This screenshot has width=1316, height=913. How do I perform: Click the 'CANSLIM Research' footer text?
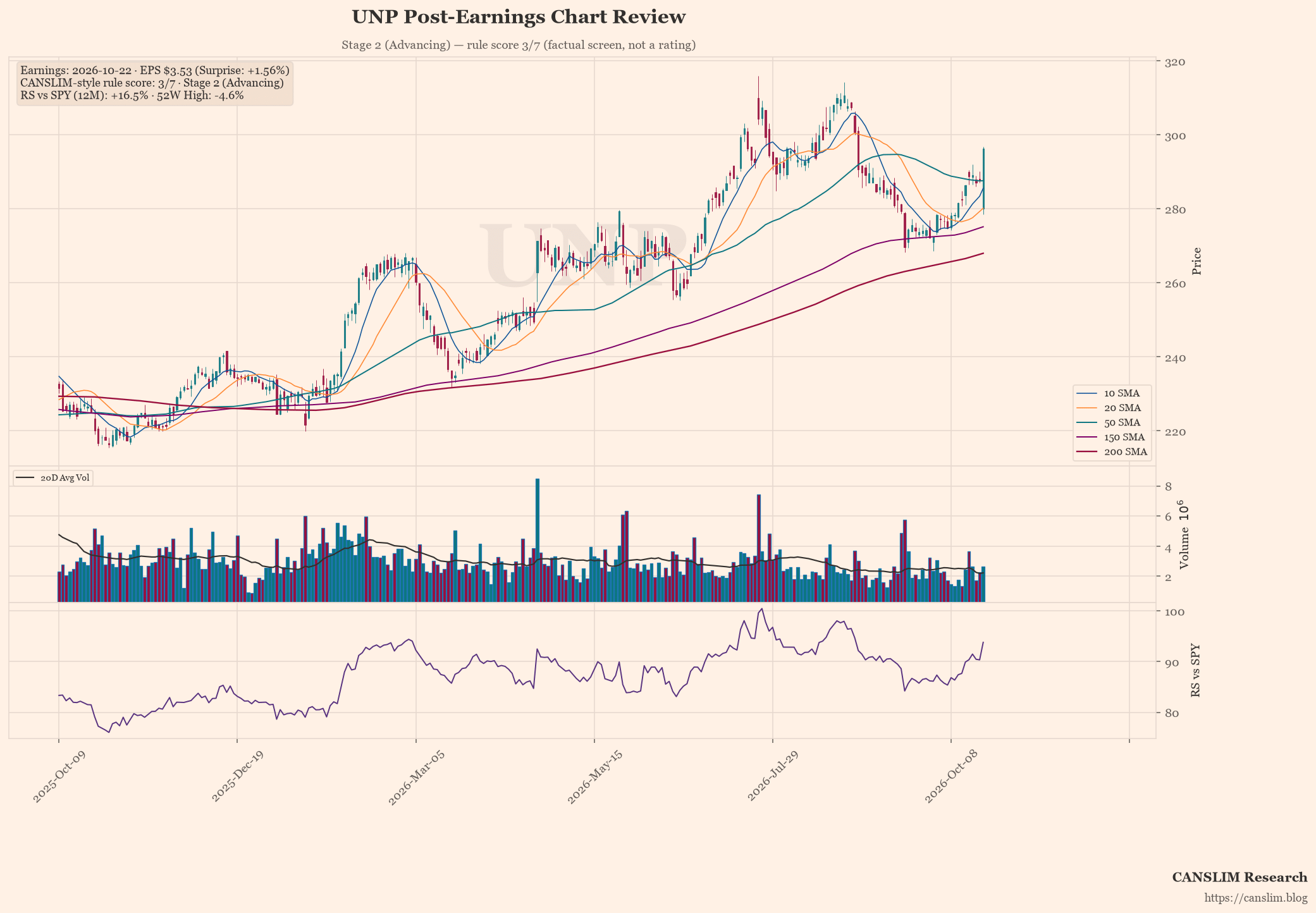(x=1239, y=877)
